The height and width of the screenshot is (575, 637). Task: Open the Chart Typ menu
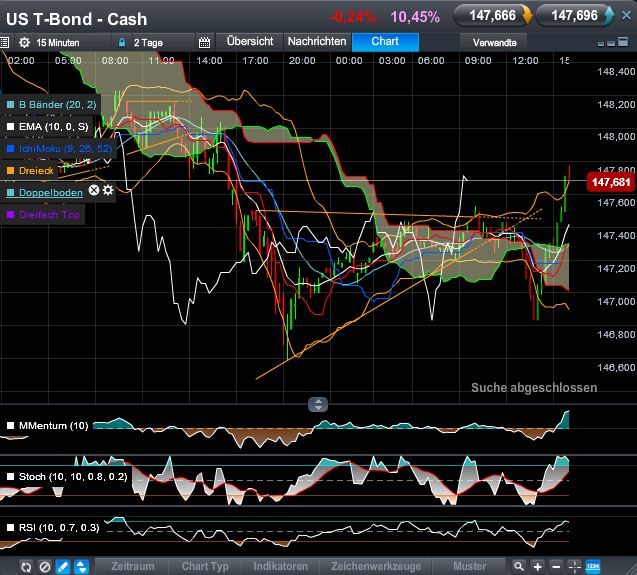tap(205, 566)
